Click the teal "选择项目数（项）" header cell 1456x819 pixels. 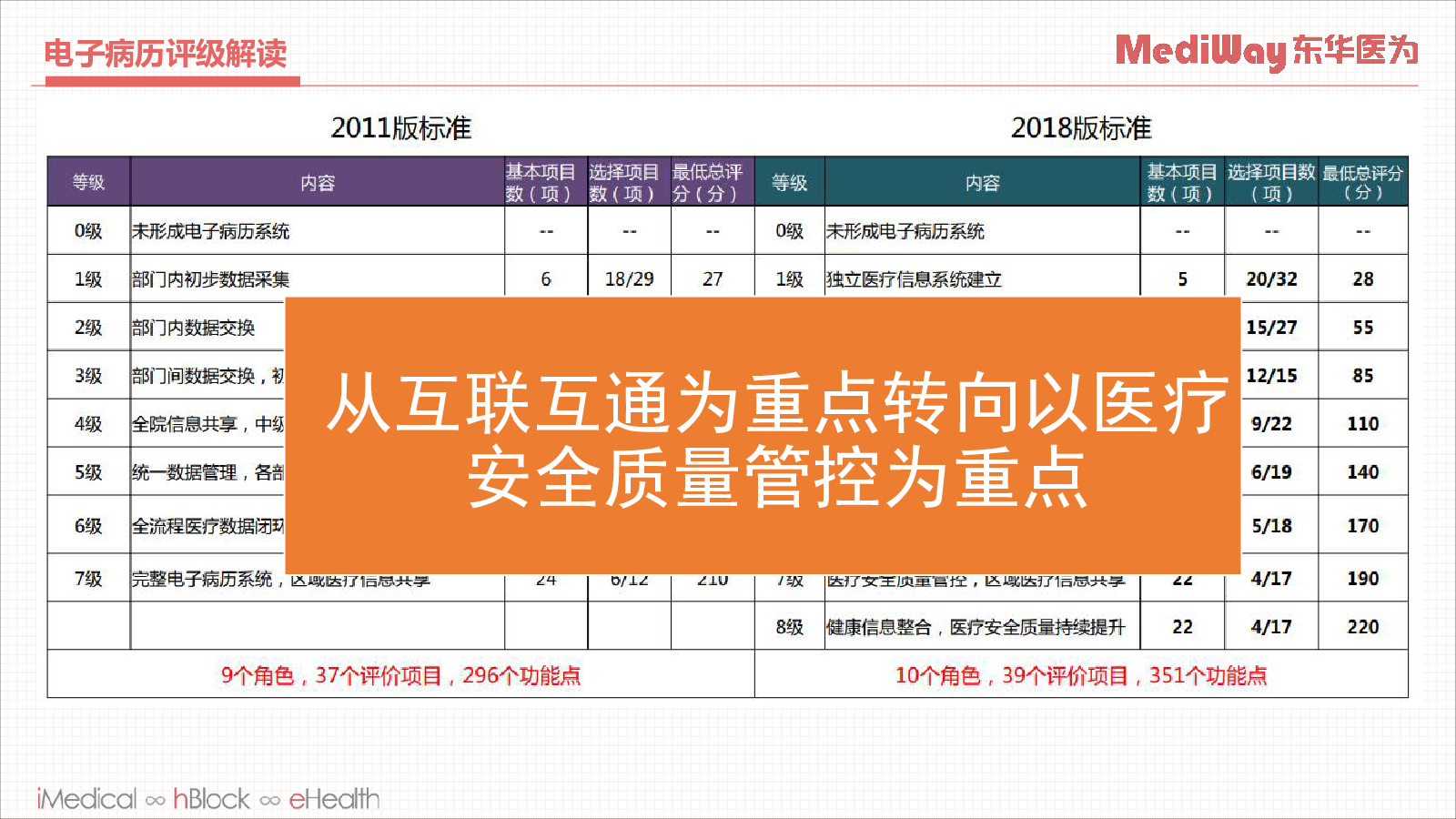[1271, 182]
